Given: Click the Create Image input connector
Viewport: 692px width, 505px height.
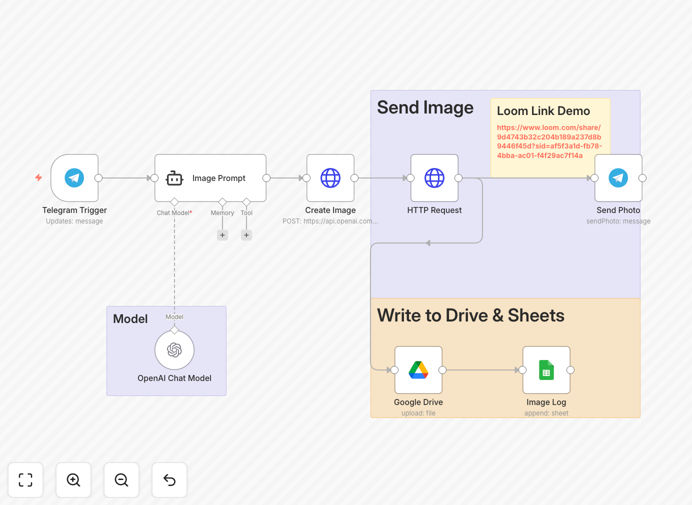Looking at the screenshot, I should (x=307, y=178).
